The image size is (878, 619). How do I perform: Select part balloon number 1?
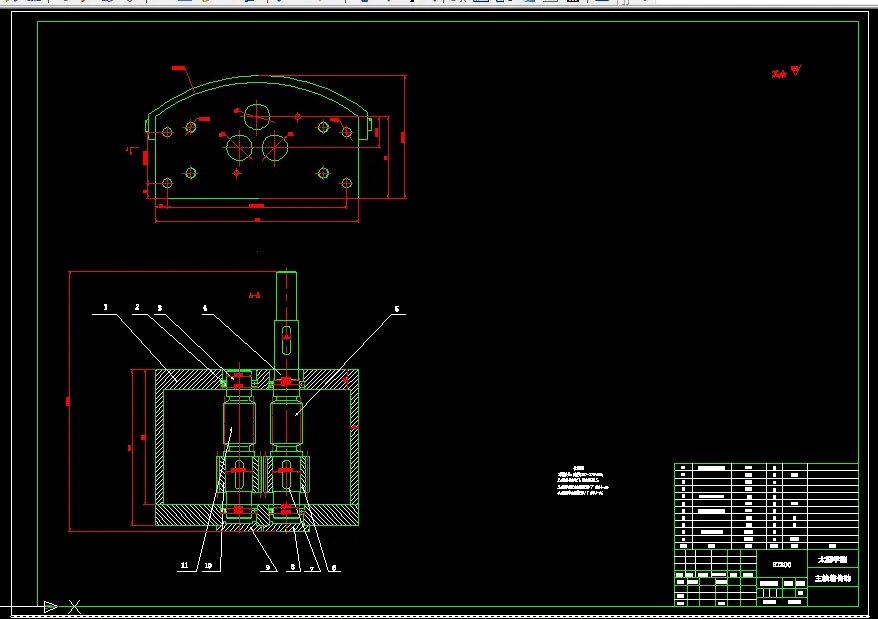105,307
